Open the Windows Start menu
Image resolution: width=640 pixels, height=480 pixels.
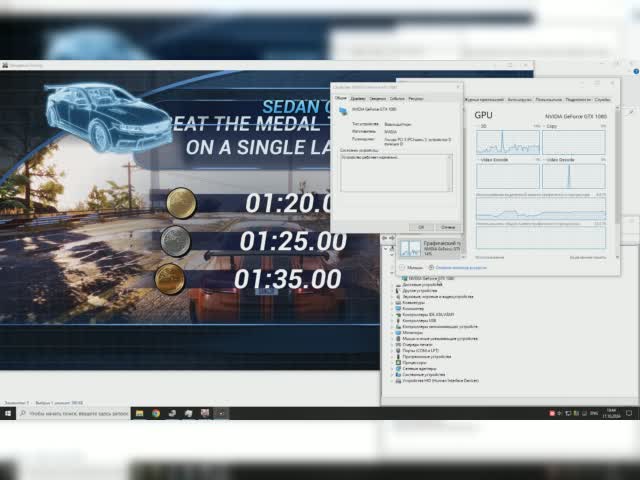point(8,413)
